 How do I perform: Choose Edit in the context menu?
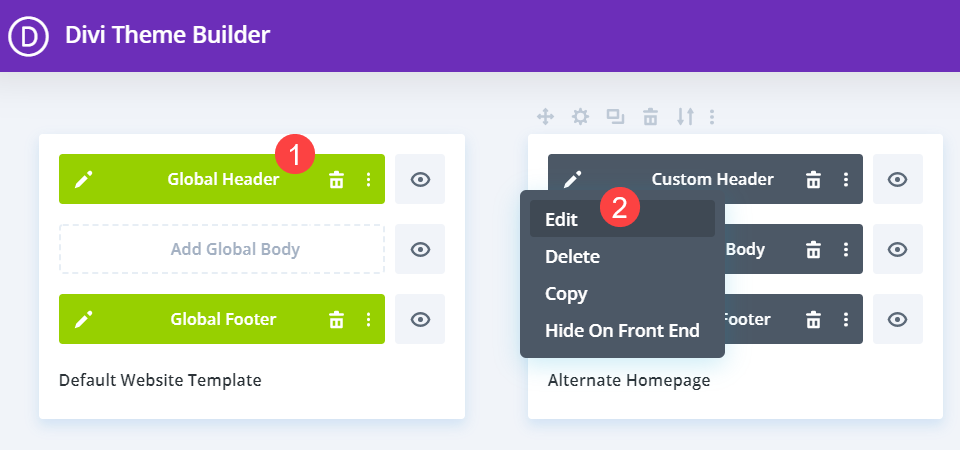(x=622, y=219)
